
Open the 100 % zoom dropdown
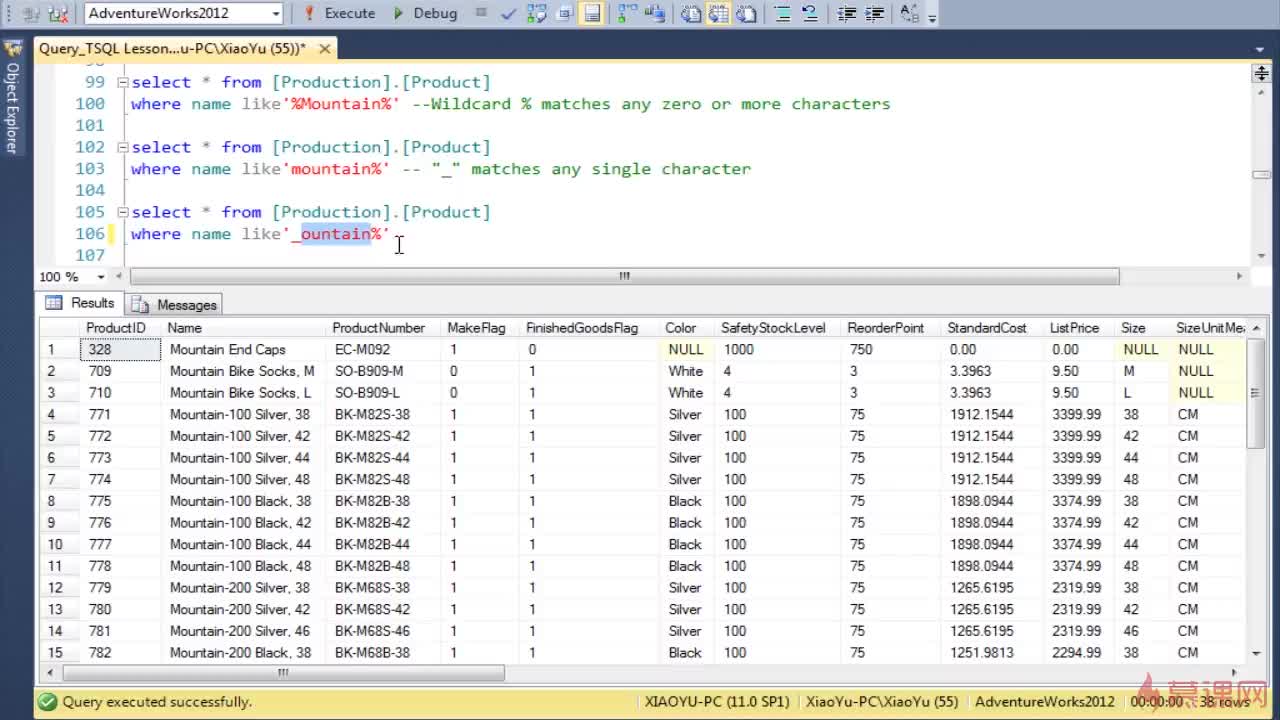[101, 277]
